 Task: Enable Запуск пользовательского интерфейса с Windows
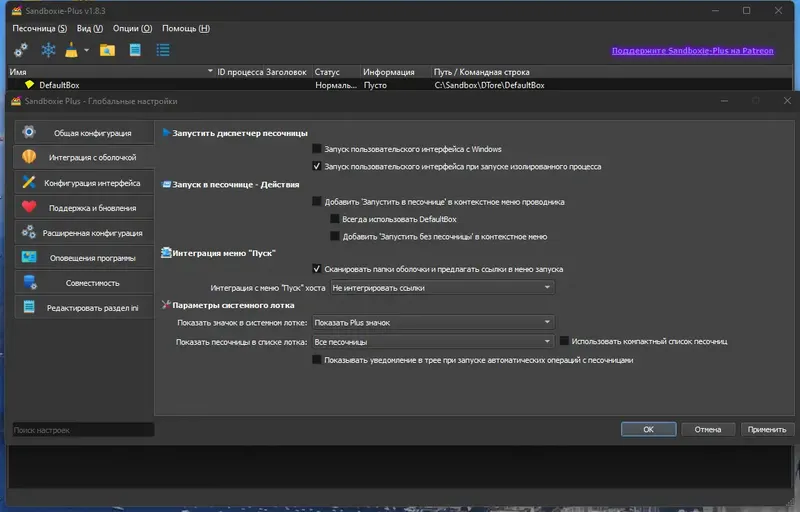[317, 149]
